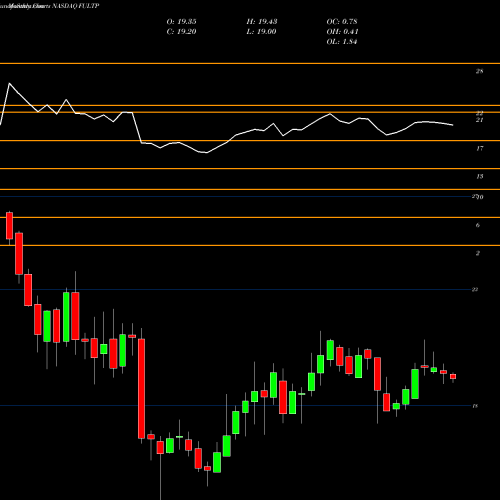Click the high value H: 19.43

(262, 22)
